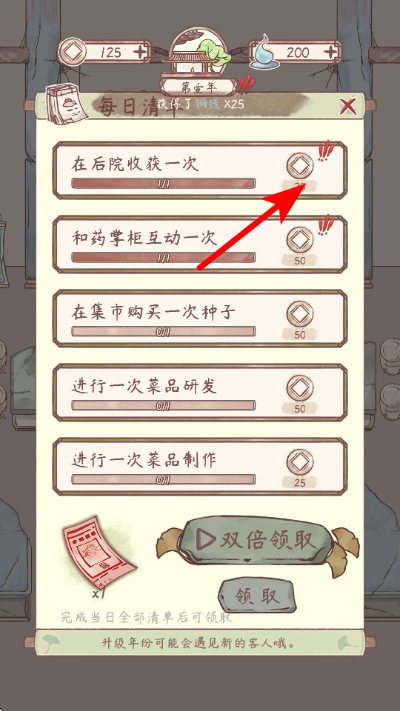
Task: Claim coin reward for 在后院收获一次
Action: tap(300, 166)
